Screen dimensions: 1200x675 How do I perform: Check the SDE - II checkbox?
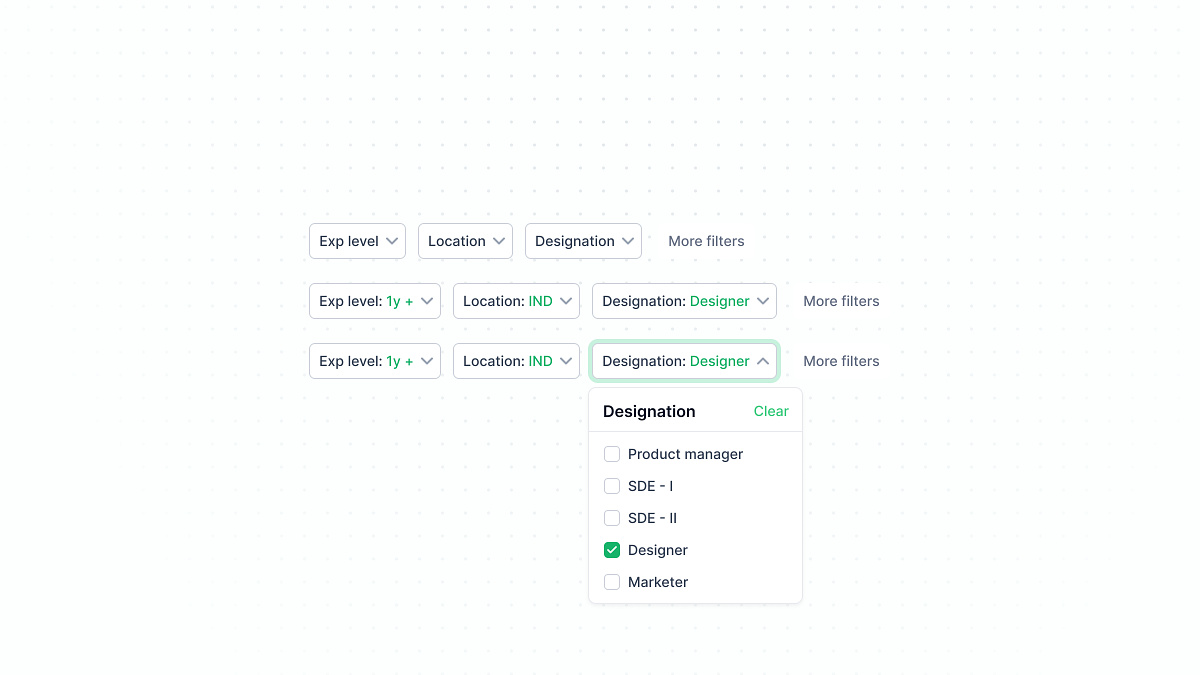(612, 518)
